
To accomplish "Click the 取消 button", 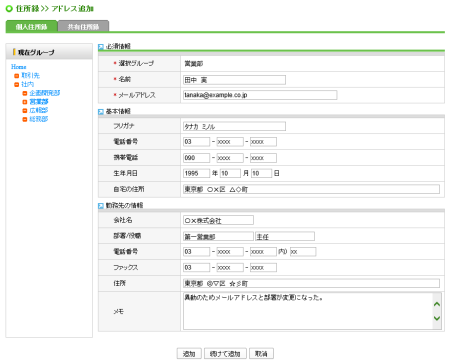I will click(261, 354).
